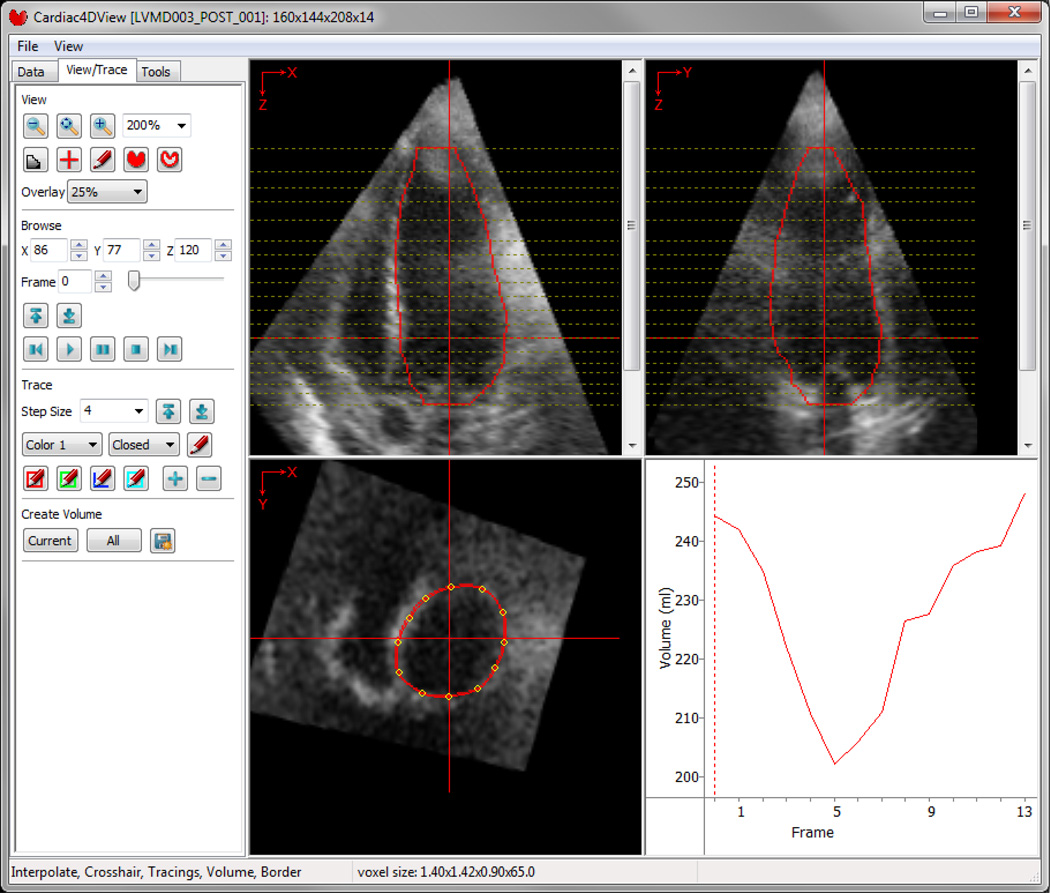
Task: Toggle the solid red heart volume button
Action: coord(136,160)
